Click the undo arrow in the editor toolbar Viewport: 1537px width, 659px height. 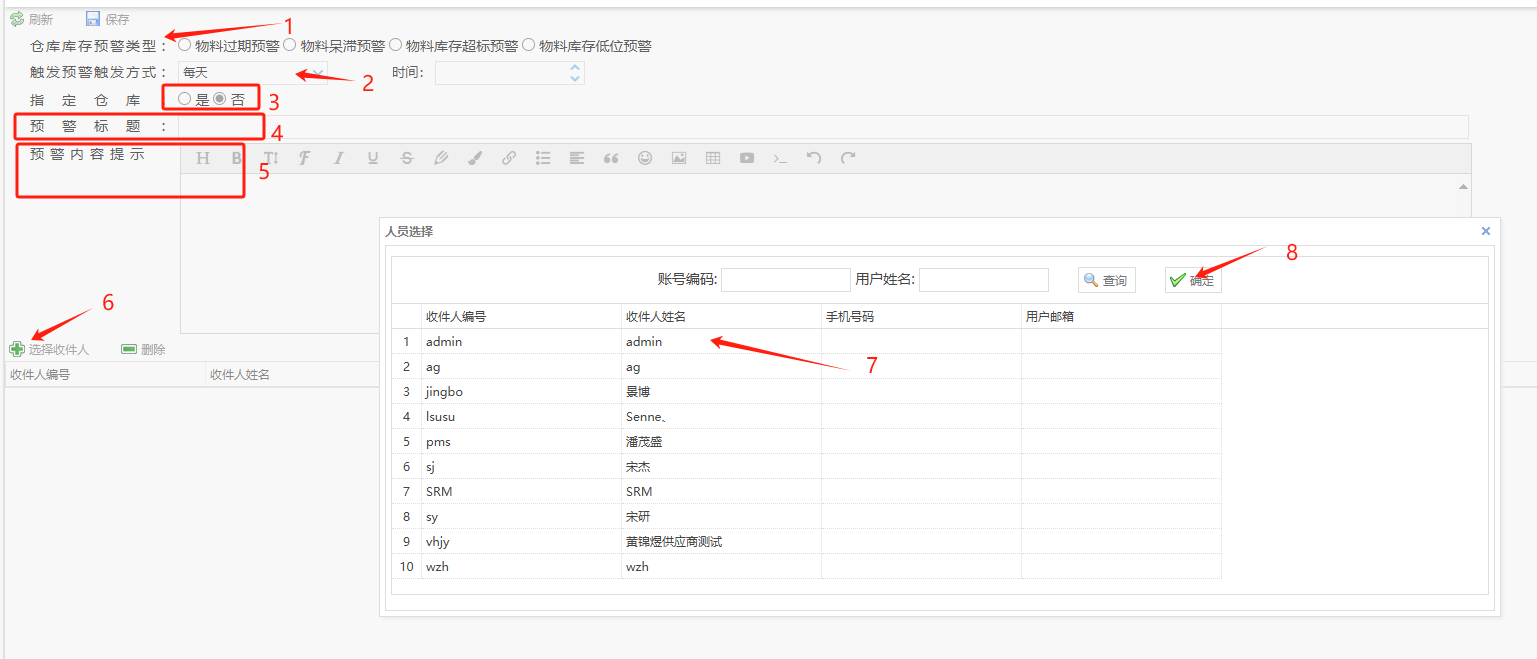point(814,158)
